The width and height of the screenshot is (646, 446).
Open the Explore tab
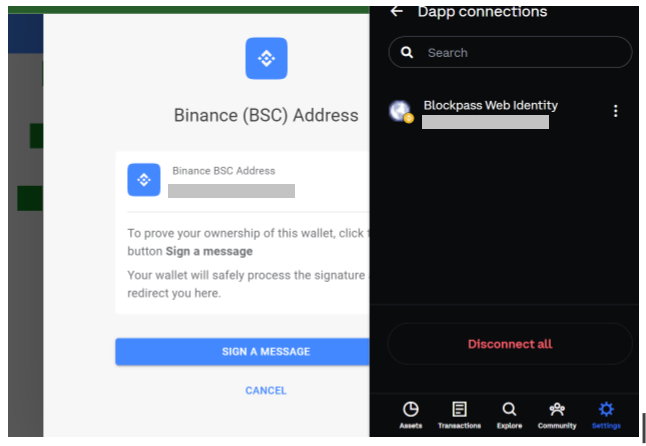(x=509, y=415)
